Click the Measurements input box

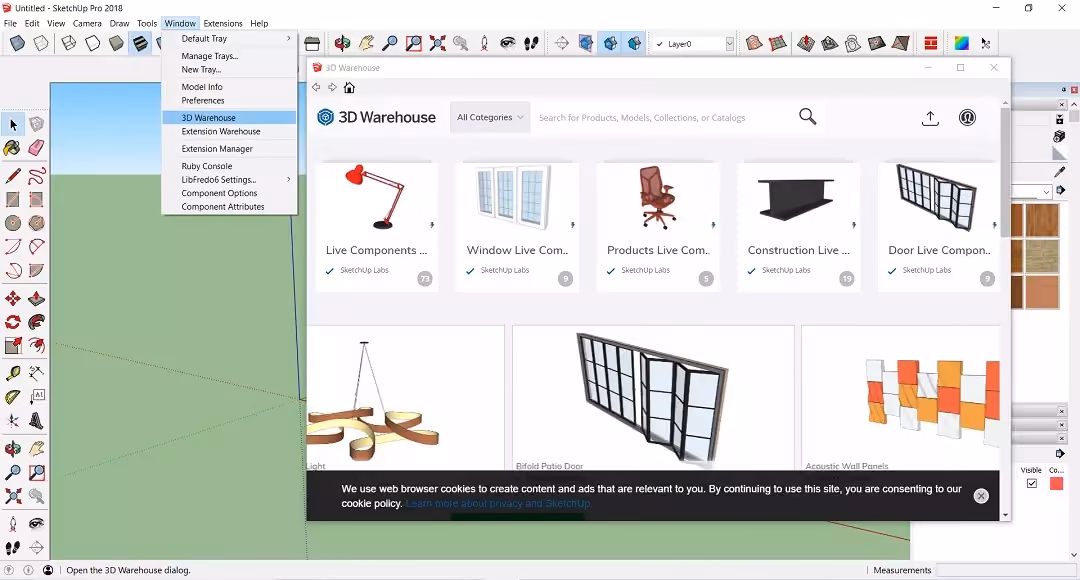[1007, 570]
